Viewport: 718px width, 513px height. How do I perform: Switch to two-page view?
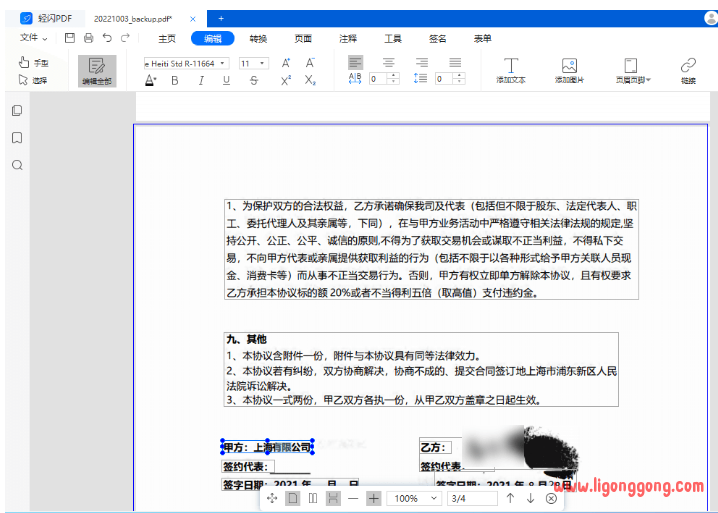pos(313,498)
